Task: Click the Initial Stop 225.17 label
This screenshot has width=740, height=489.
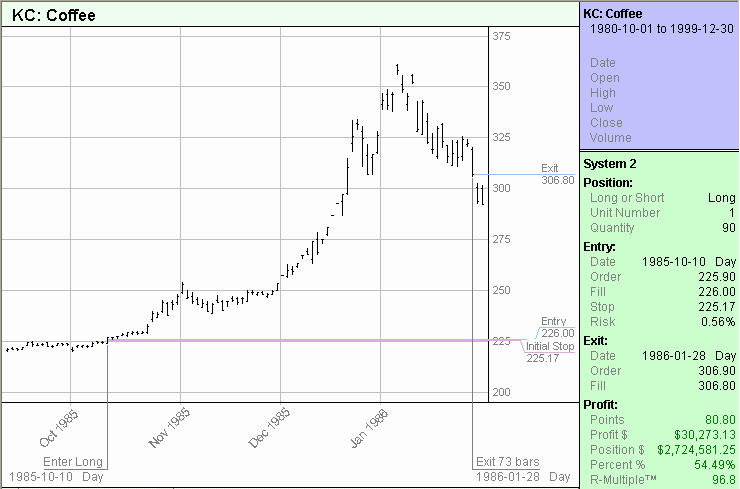Action: [x=549, y=352]
